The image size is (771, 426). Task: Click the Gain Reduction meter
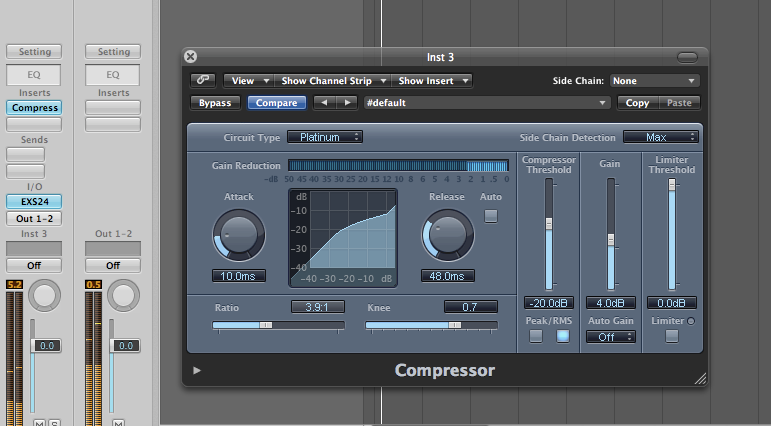[398, 165]
